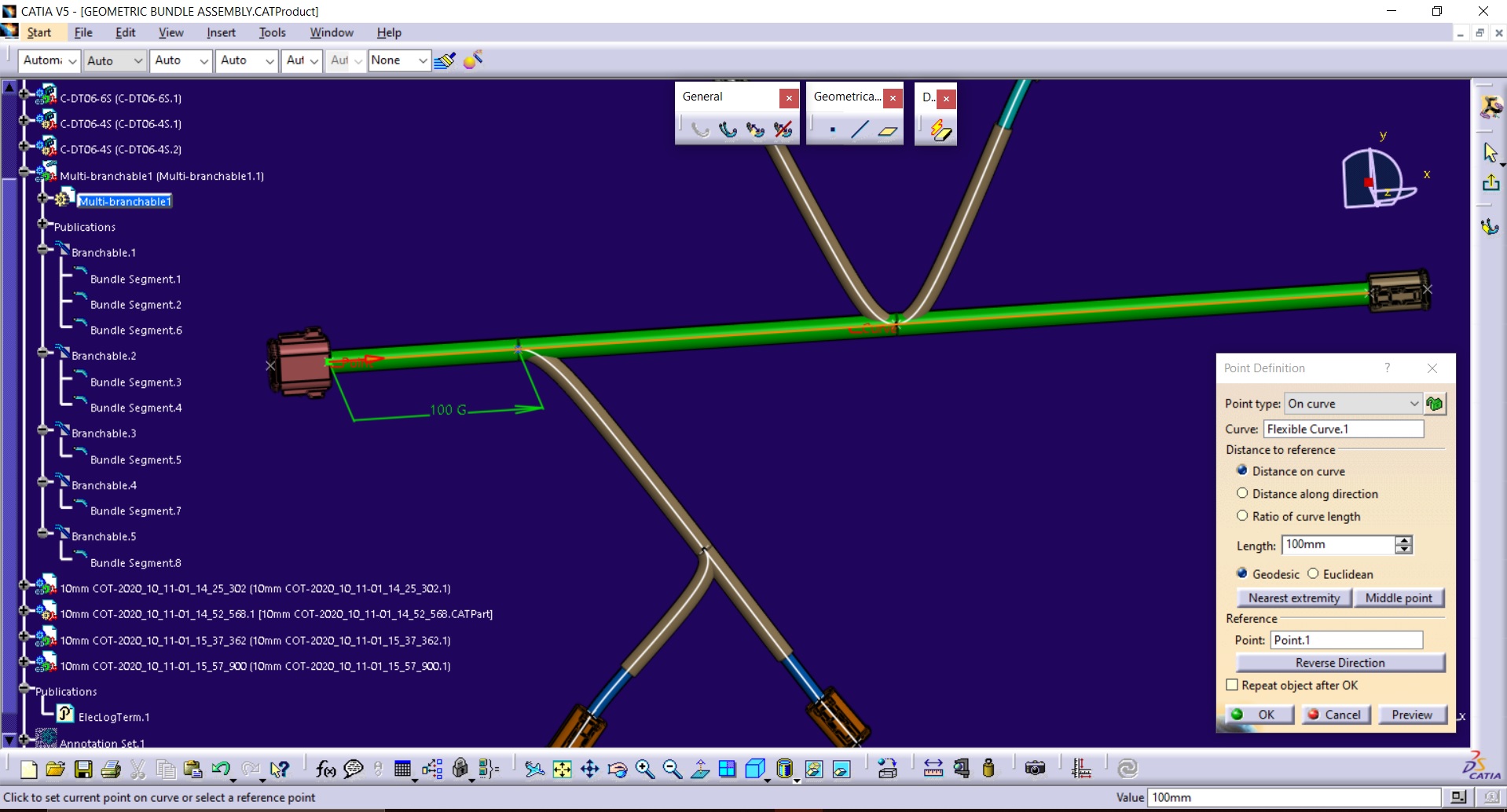Screen dimensions: 1507x812
Task: Open the Tools menu
Action: click(x=271, y=32)
